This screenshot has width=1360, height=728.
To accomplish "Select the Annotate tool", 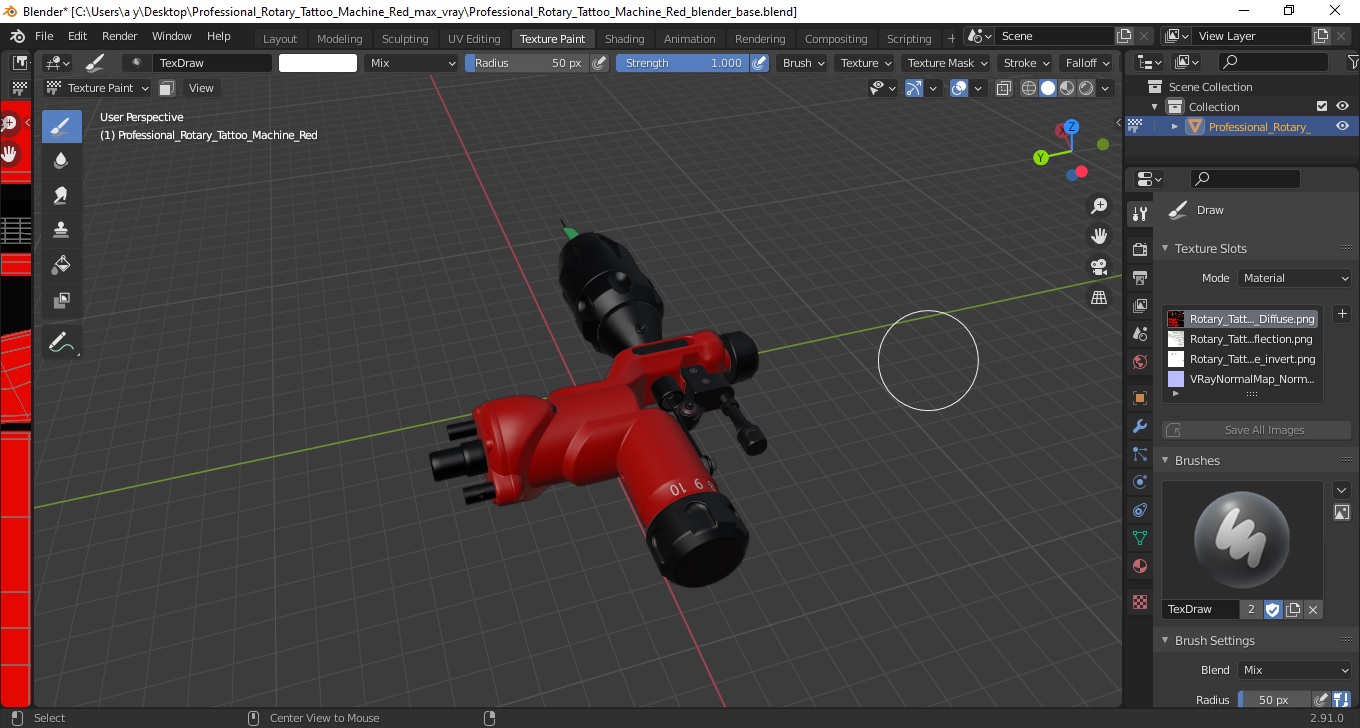I will [x=61, y=342].
